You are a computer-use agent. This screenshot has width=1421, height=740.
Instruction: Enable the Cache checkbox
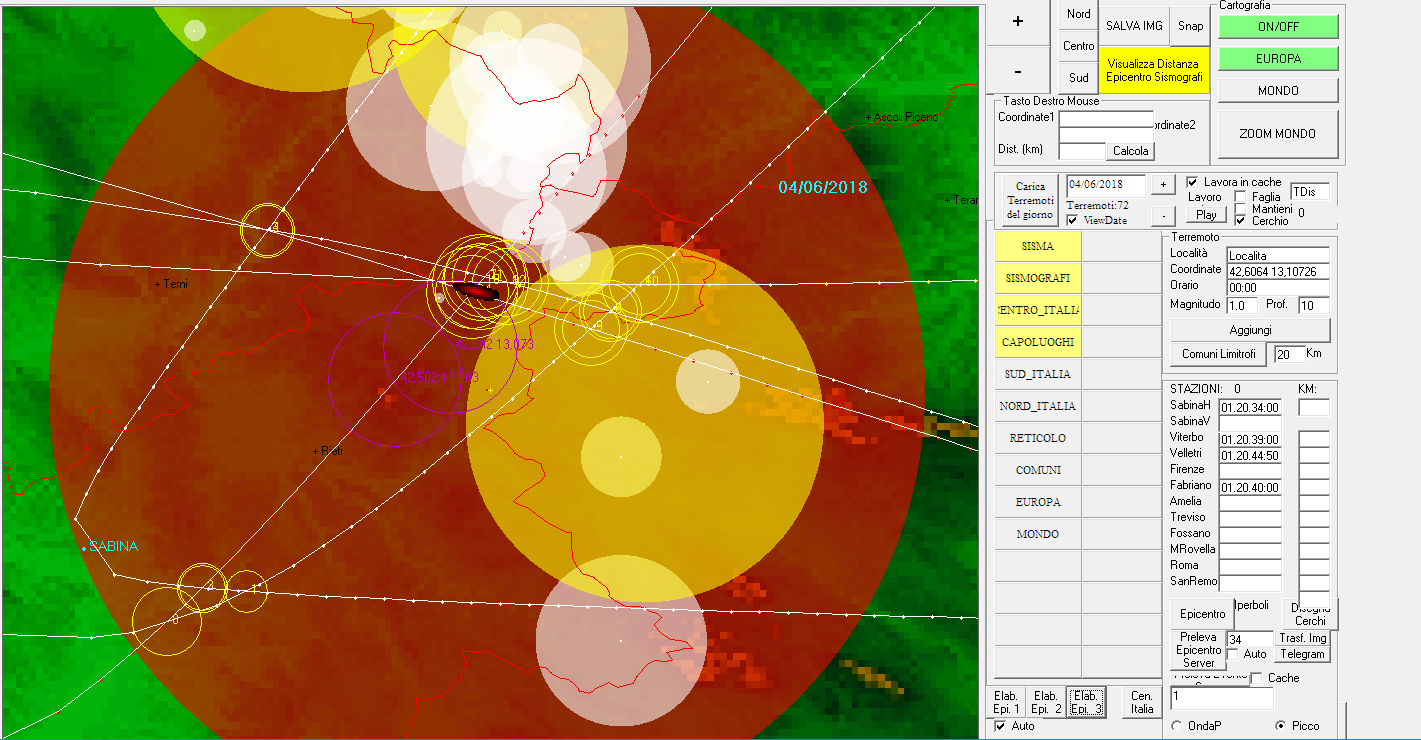[1256, 678]
